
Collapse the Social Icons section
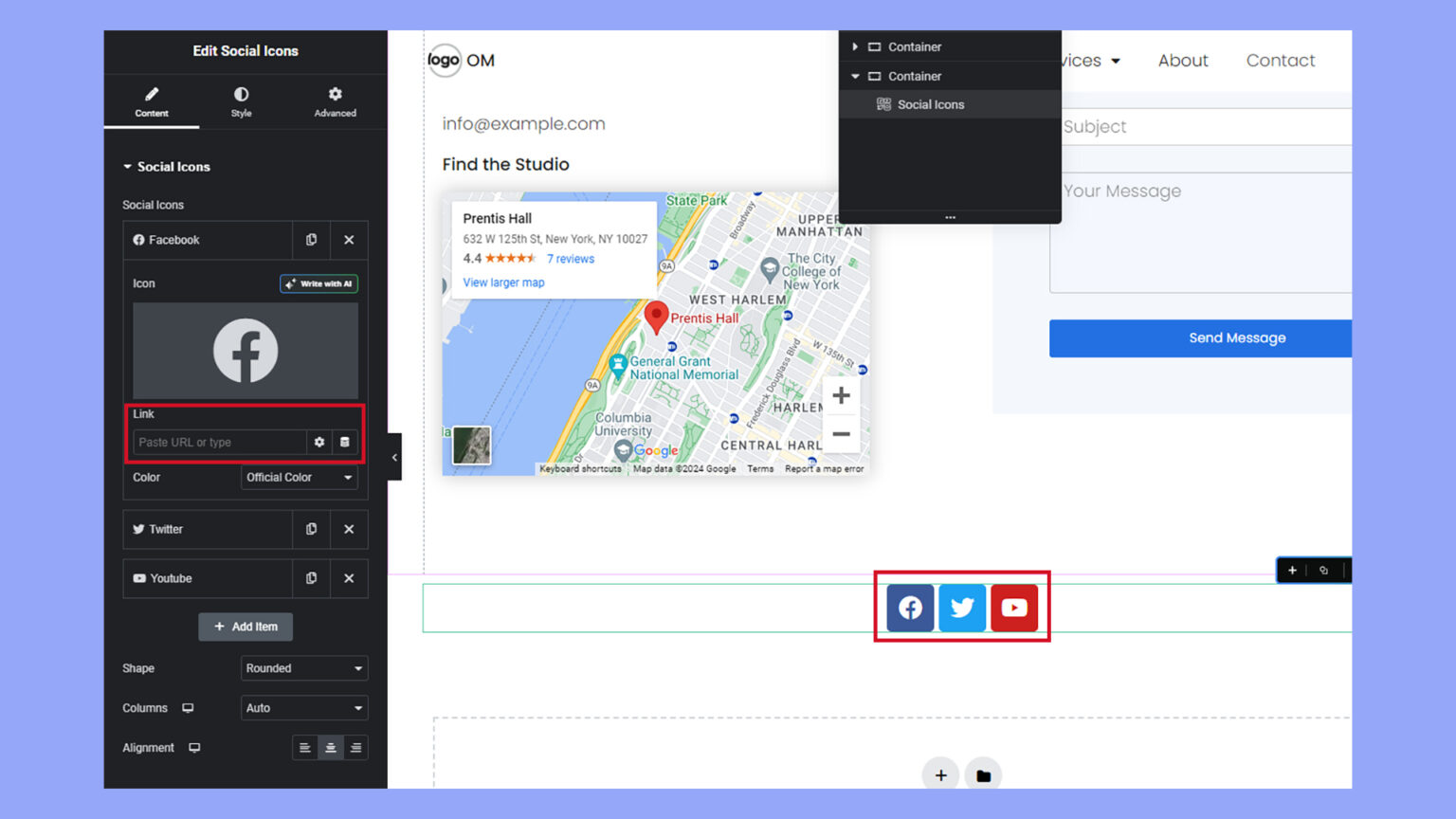[x=128, y=167]
